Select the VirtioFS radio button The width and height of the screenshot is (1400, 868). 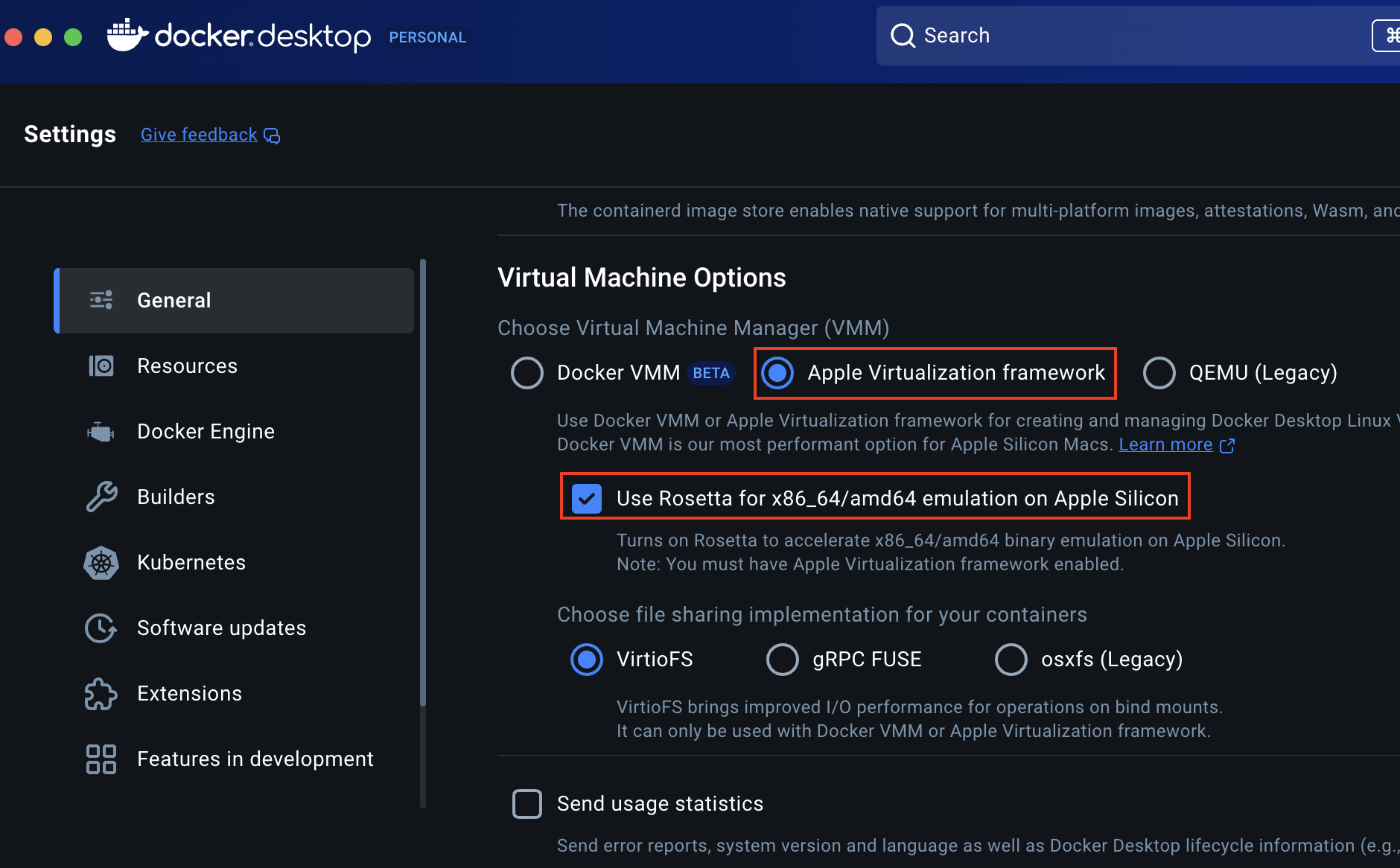coord(587,660)
